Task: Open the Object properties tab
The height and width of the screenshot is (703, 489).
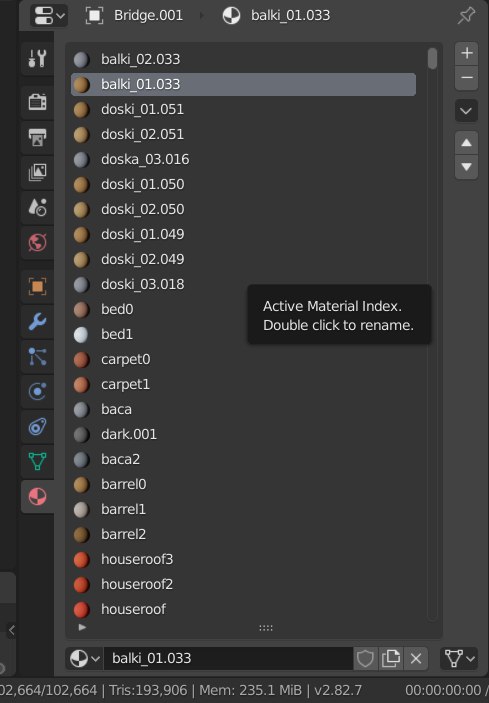Action: click(x=37, y=286)
